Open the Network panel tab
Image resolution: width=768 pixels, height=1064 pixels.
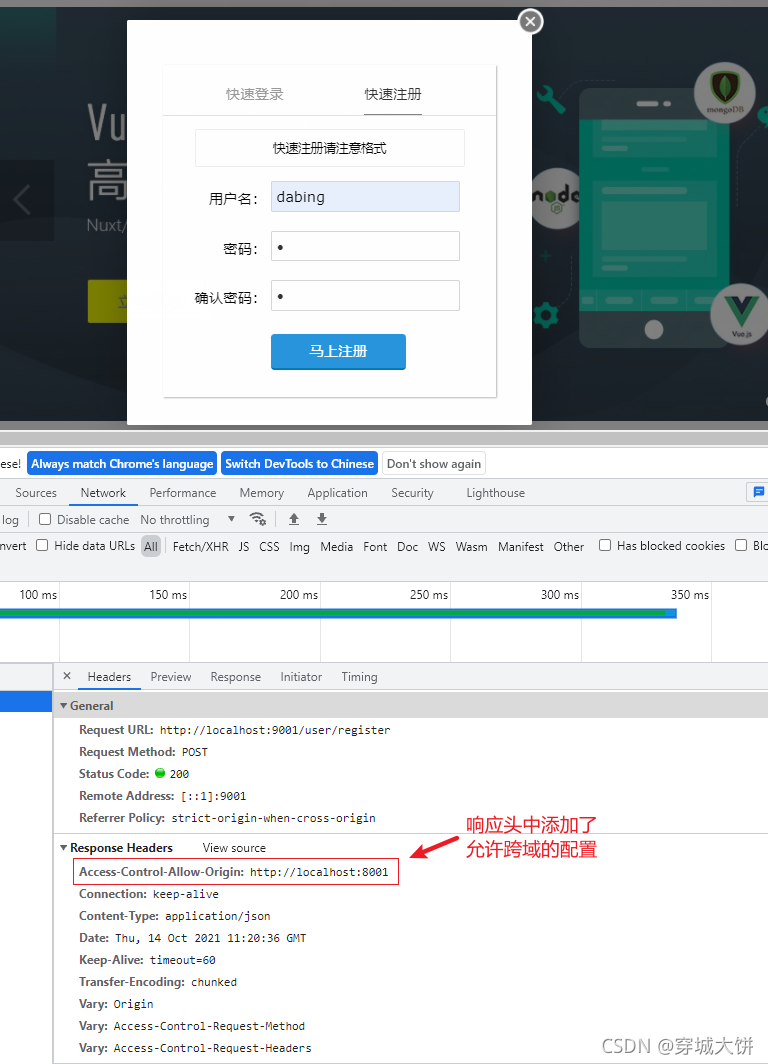(x=103, y=493)
